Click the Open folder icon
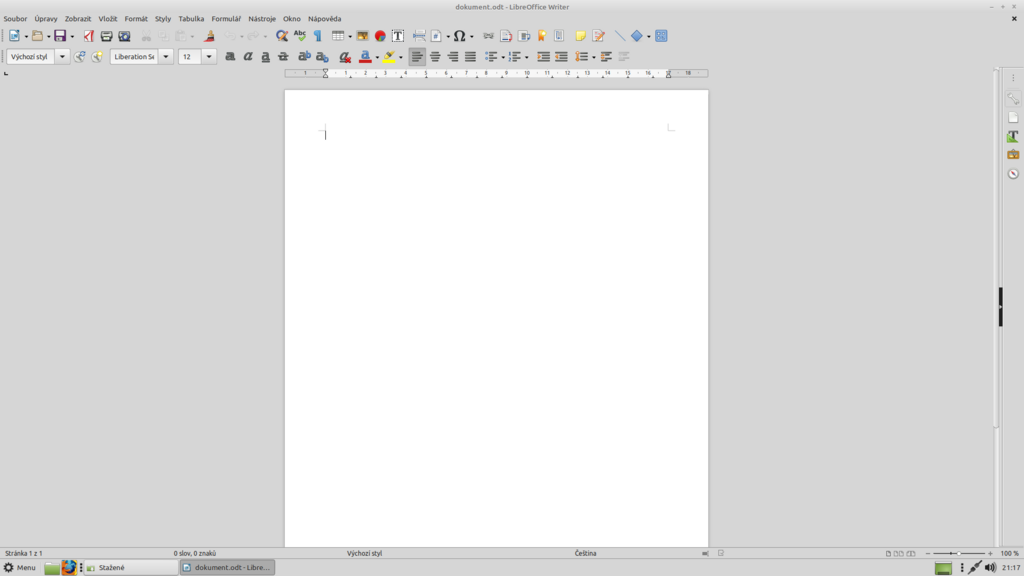Screen dimensions: 1024x576 coord(37,36)
